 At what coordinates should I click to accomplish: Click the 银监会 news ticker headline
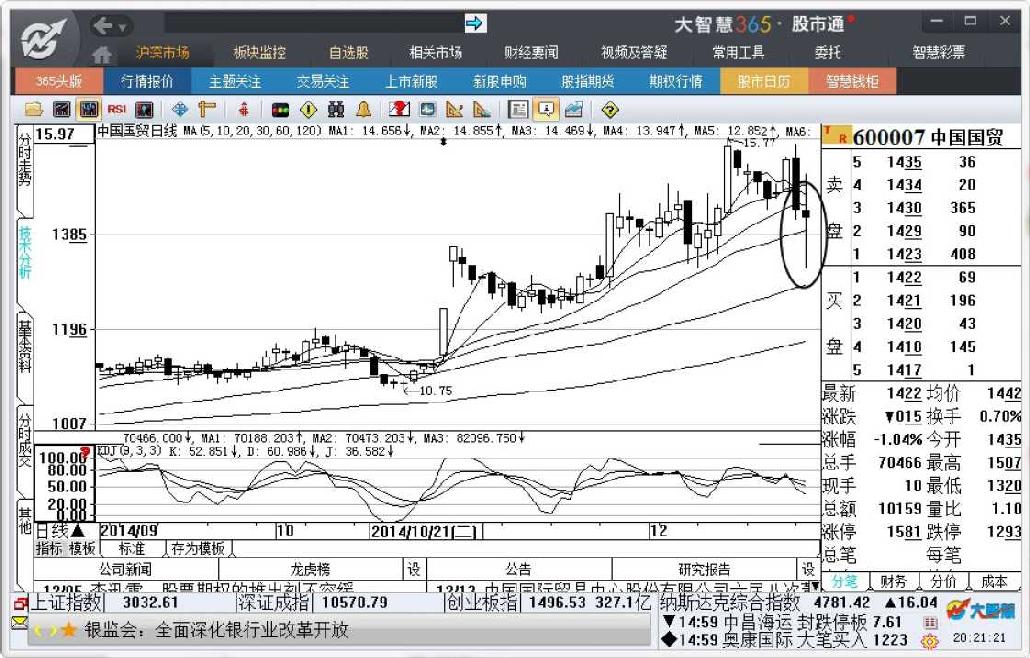217,630
